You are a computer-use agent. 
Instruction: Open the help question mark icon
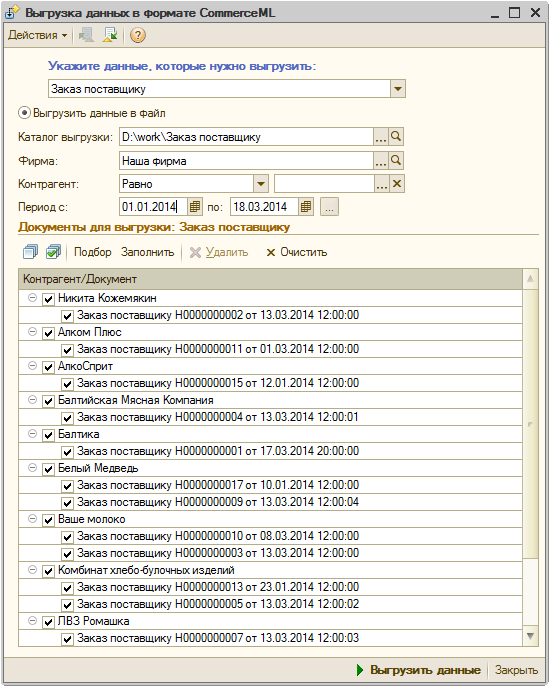point(137,35)
